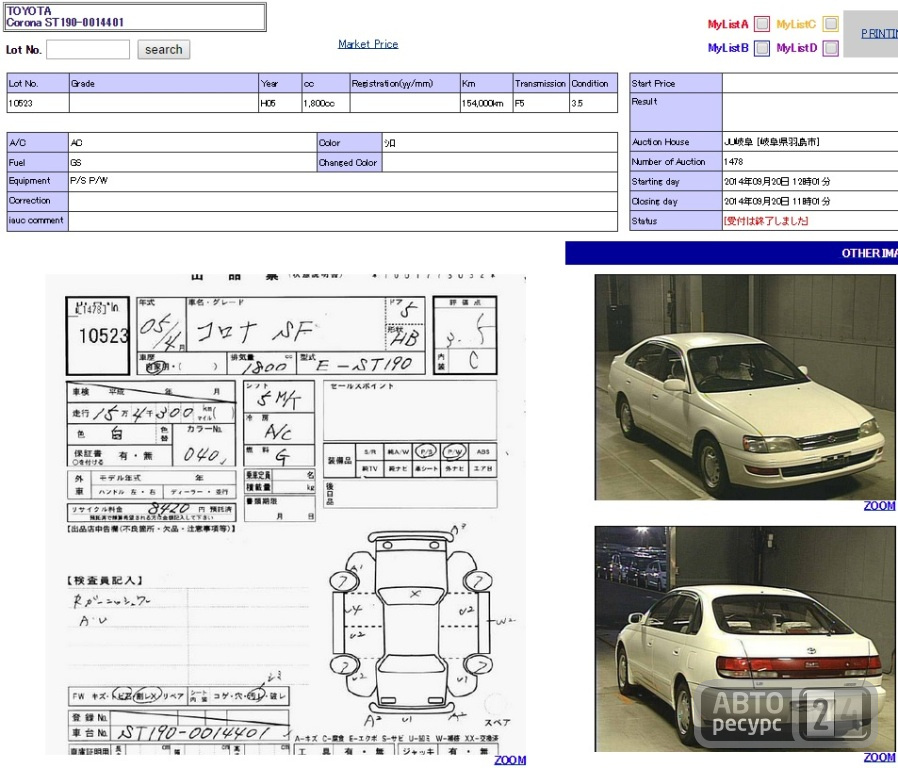The height and width of the screenshot is (768, 898).
Task: Click ZOOM link under auction sheet
Action: pyautogui.click(x=510, y=760)
